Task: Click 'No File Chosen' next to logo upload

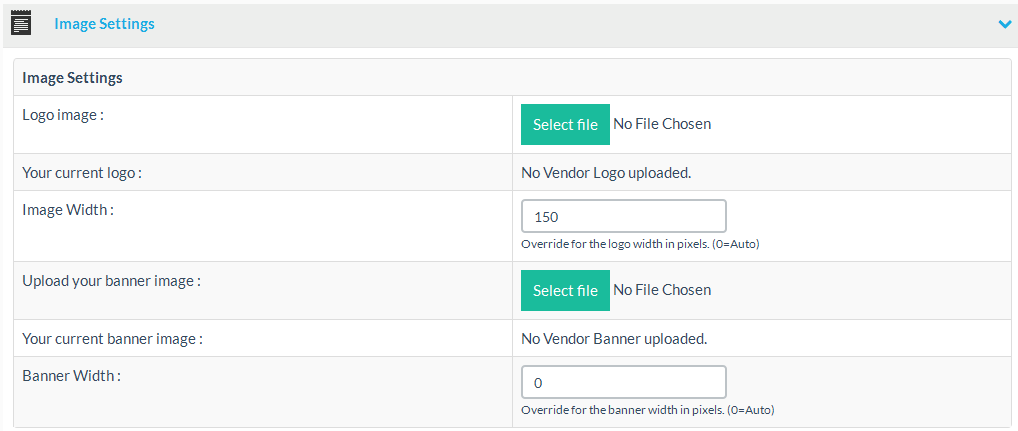Action: [x=662, y=124]
